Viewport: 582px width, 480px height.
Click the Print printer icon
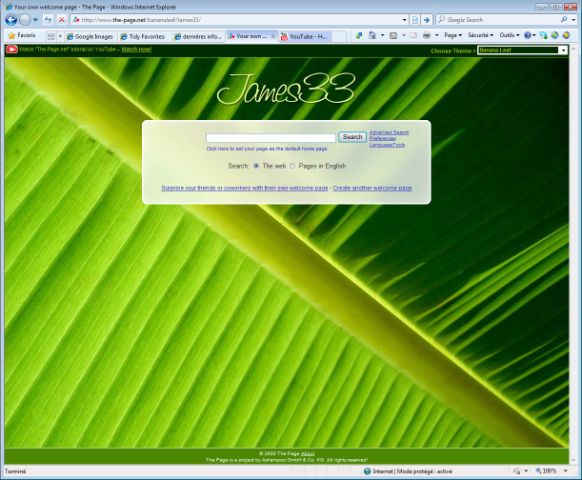point(427,35)
